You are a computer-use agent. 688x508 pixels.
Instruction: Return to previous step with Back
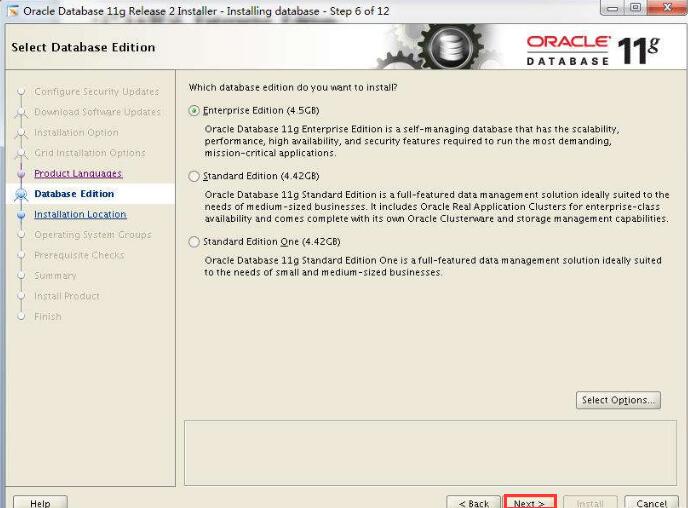point(474,503)
